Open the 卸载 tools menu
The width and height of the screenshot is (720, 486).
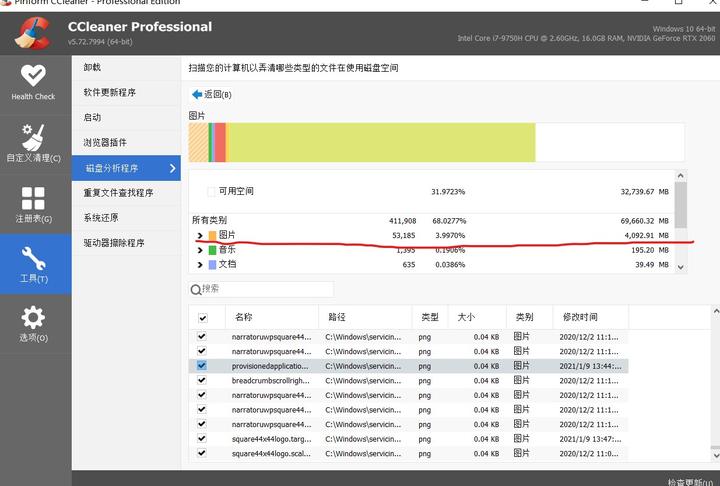coord(126,68)
